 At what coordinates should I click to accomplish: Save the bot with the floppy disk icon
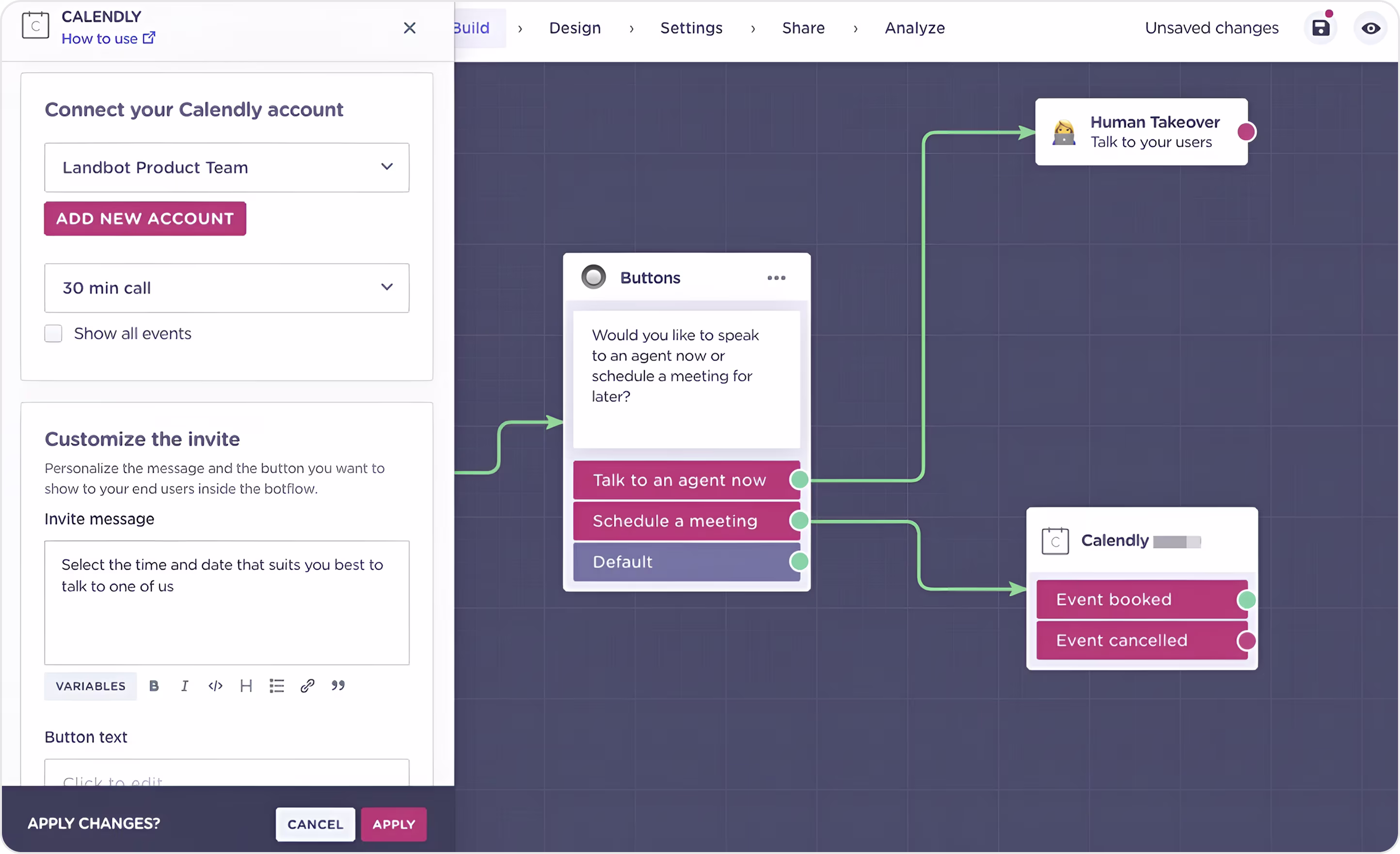tap(1321, 28)
